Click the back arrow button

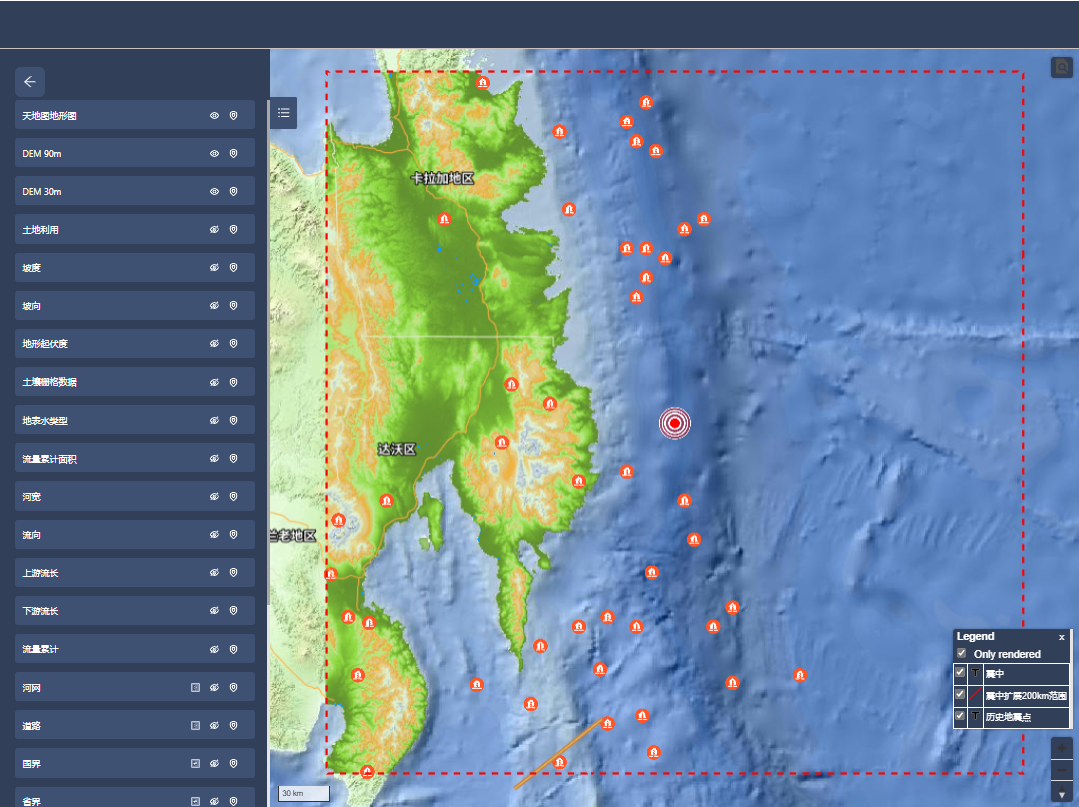30,82
